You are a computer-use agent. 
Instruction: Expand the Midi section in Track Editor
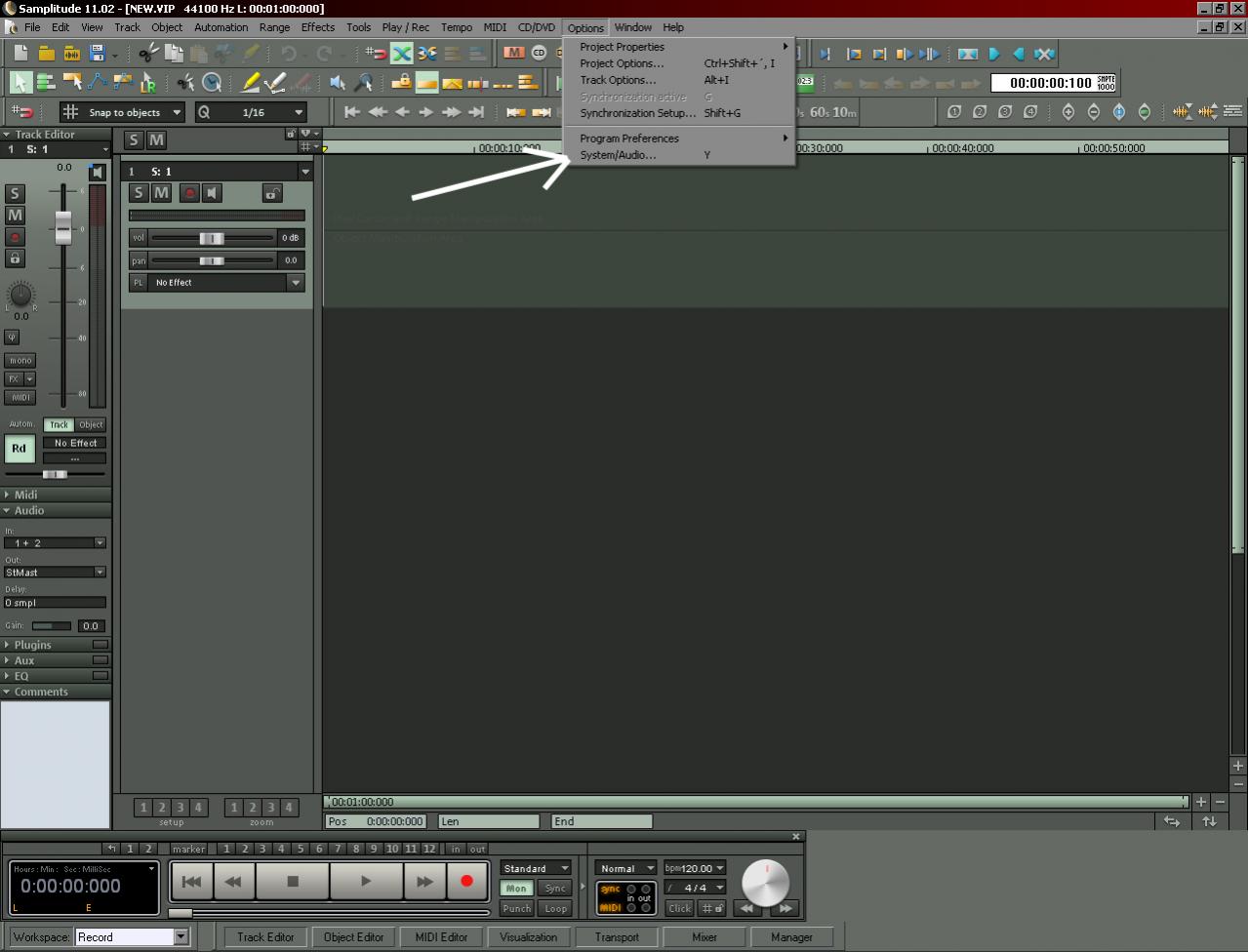[x=56, y=495]
